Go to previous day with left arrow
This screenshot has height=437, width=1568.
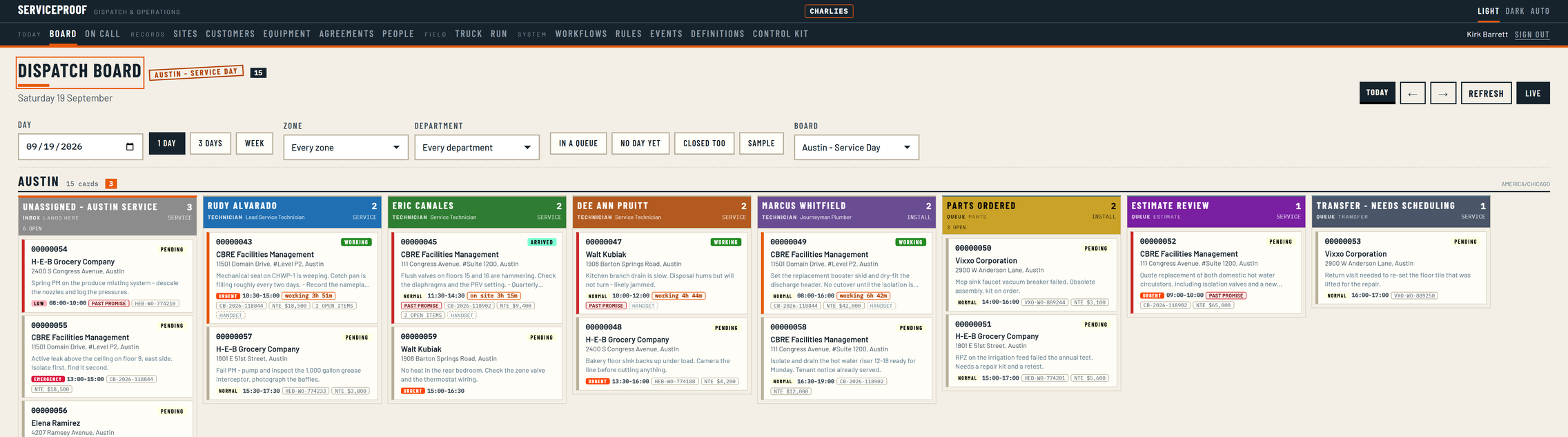(x=1412, y=93)
